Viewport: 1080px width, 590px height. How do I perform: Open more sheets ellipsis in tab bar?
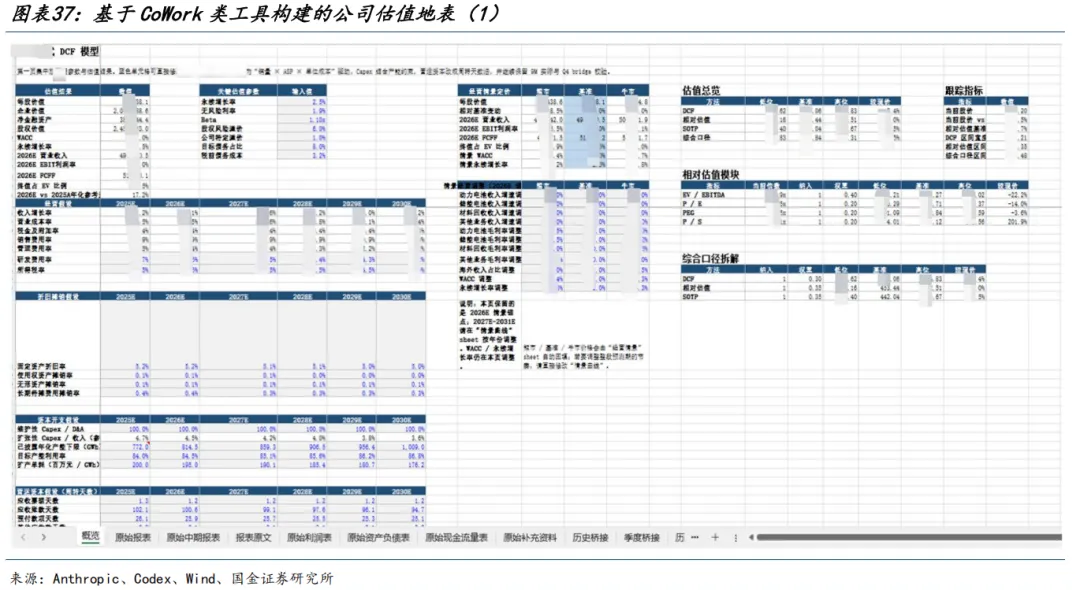(x=695, y=537)
